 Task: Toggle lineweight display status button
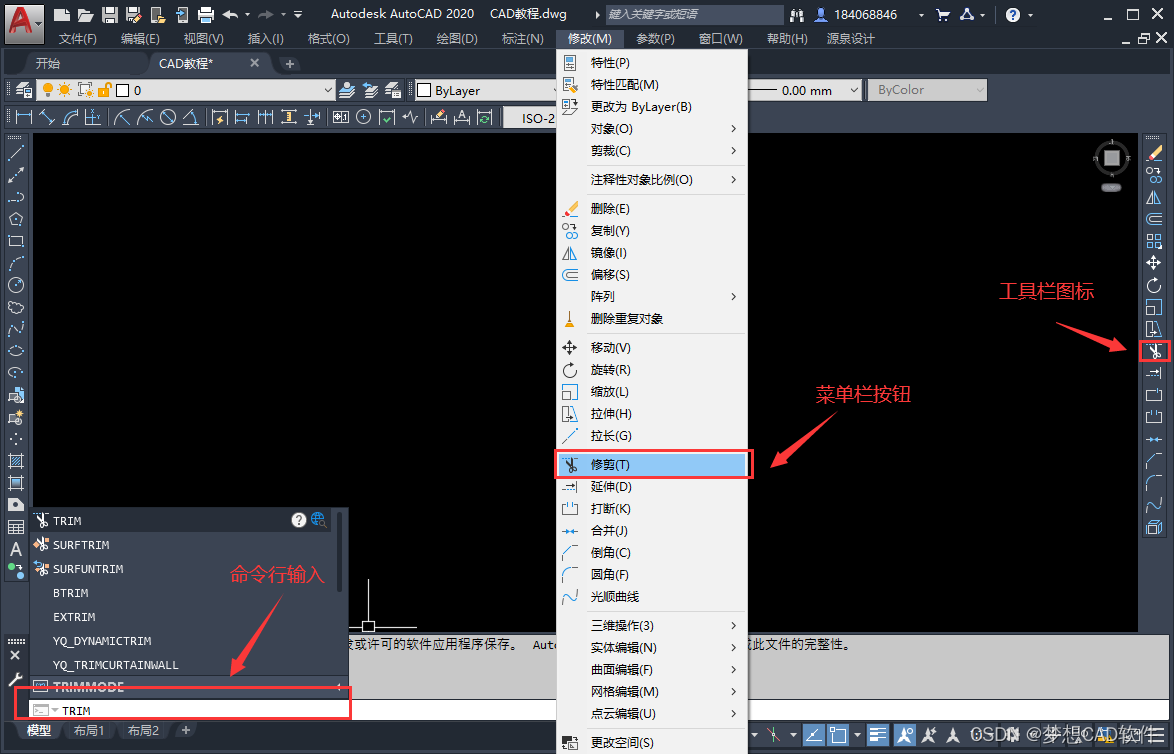(x=878, y=735)
